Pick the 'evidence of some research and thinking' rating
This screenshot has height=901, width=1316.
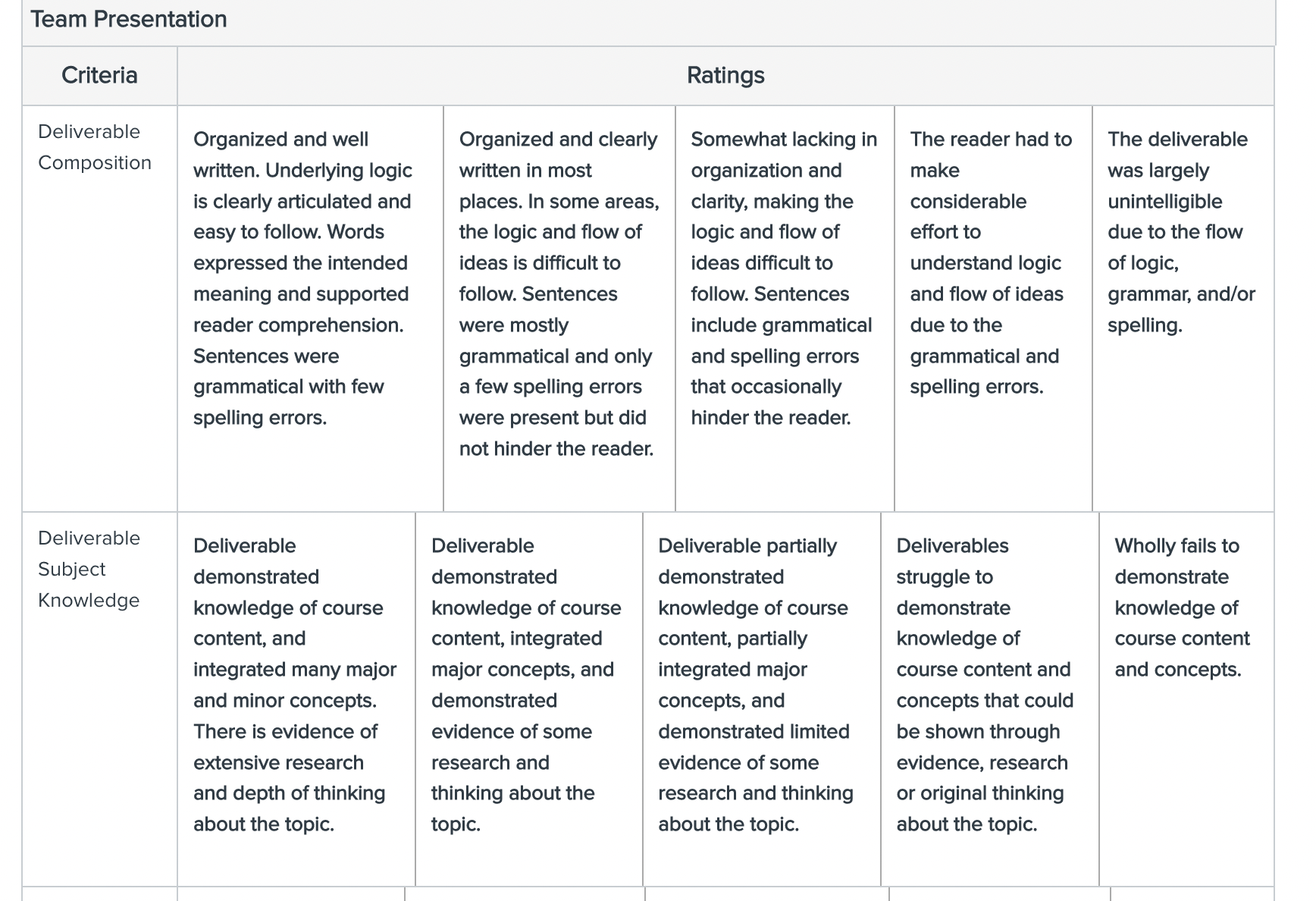point(529,699)
